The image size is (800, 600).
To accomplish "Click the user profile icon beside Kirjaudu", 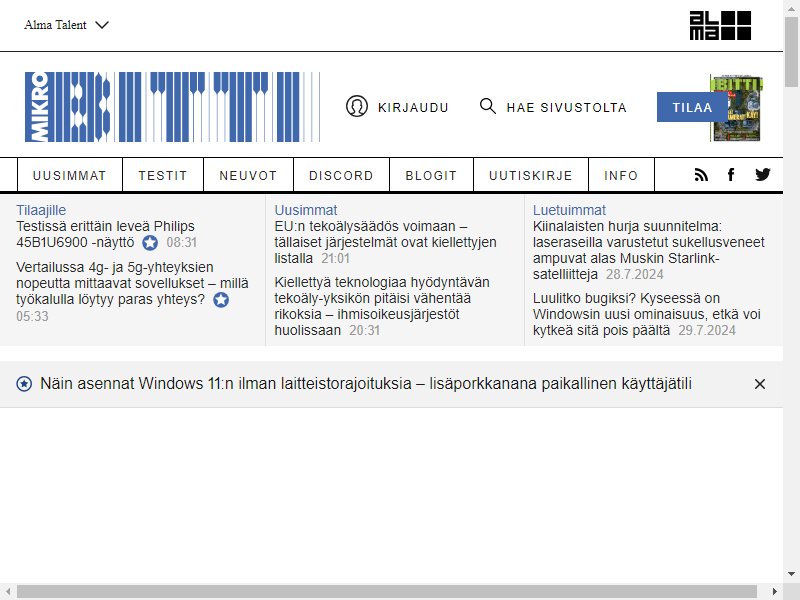I will point(357,107).
